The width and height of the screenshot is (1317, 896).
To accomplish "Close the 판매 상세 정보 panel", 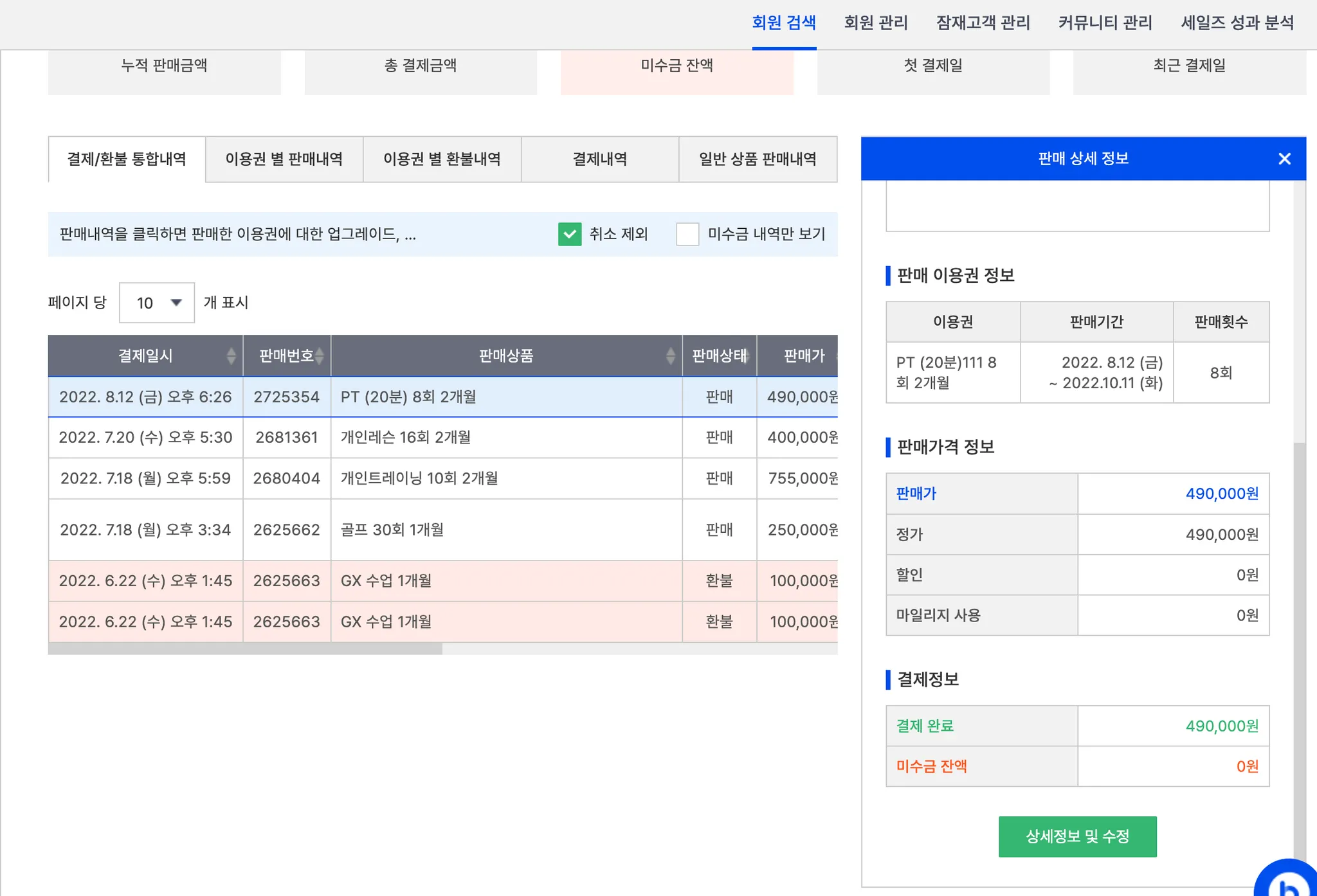I will click(x=1284, y=159).
